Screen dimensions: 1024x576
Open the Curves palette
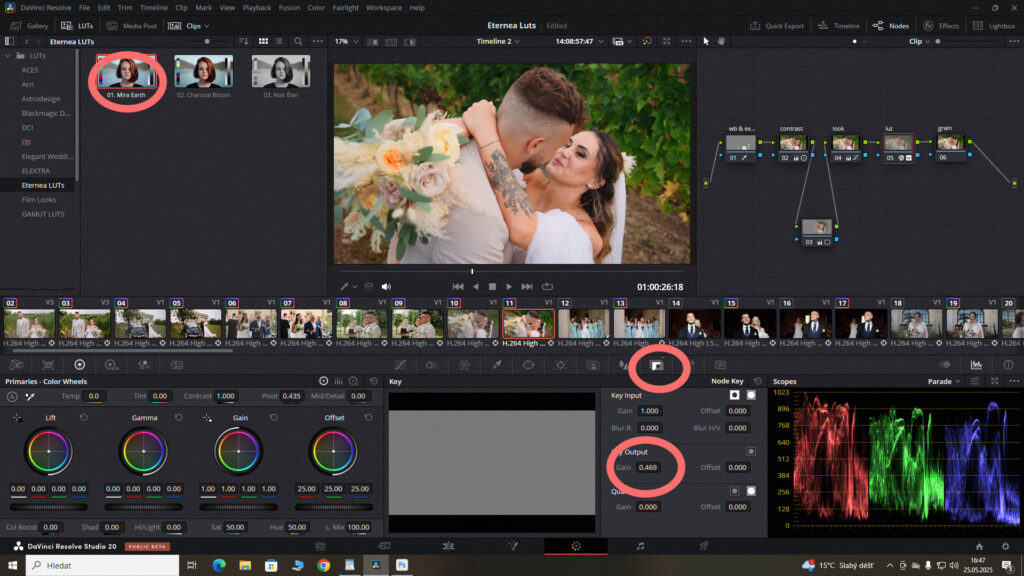coord(400,365)
